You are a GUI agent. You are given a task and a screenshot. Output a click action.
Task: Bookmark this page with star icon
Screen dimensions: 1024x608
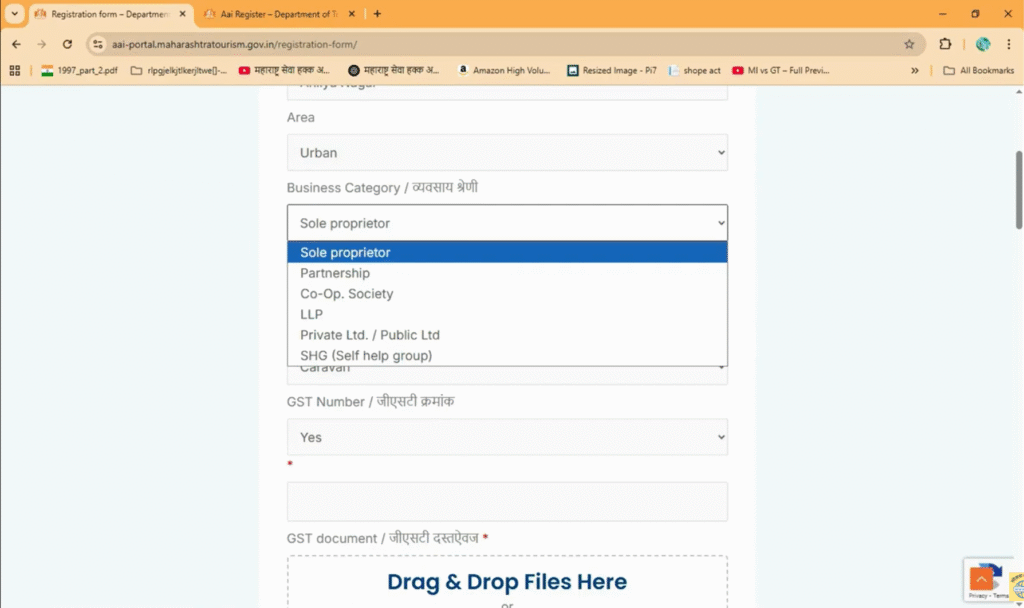[x=908, y=44]
